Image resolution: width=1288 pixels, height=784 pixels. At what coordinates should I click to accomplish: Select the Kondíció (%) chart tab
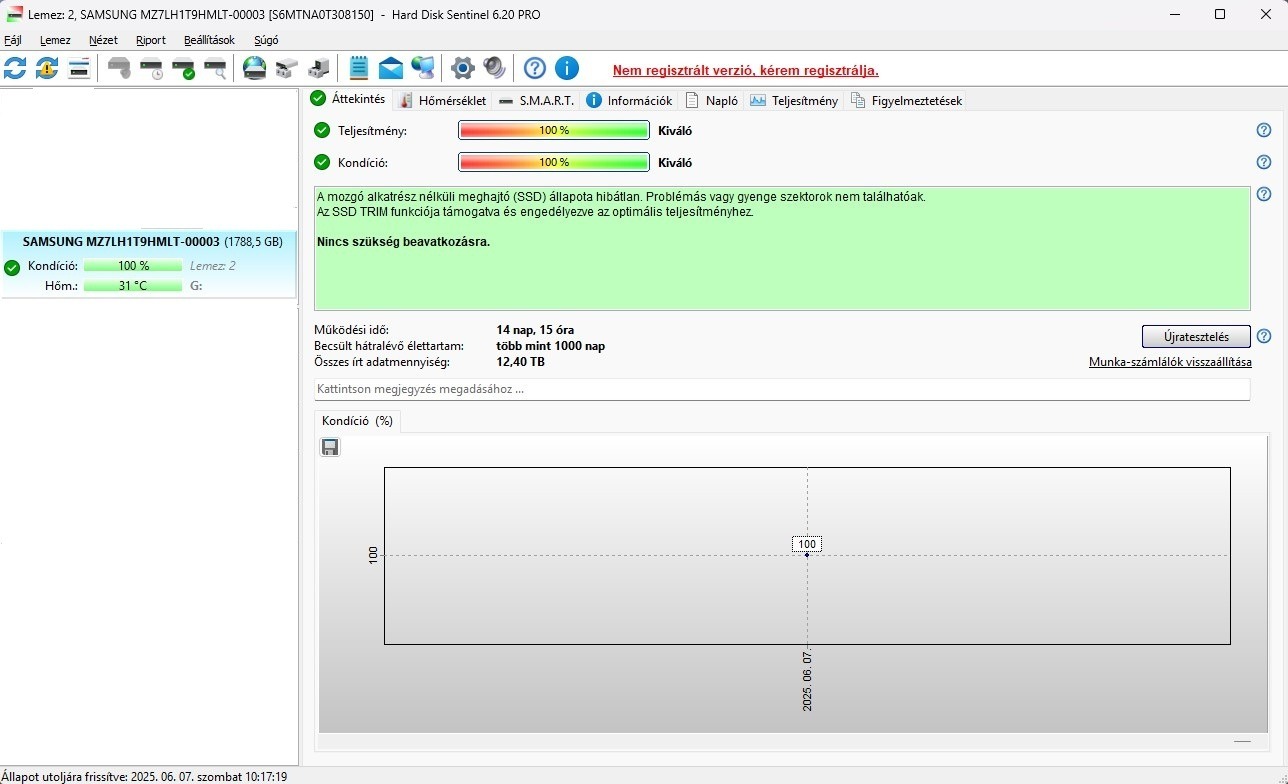coord(357,421)
